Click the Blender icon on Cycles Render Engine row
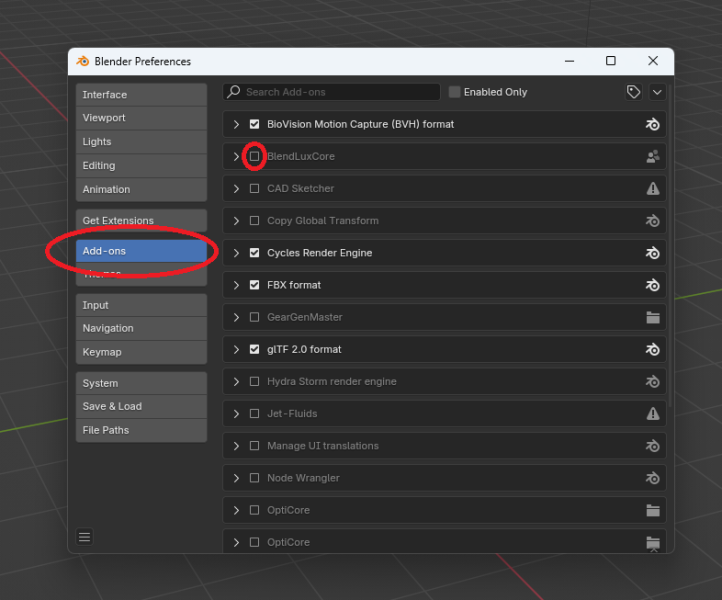Viewport: 722px width, 600px height. (652, 253)
